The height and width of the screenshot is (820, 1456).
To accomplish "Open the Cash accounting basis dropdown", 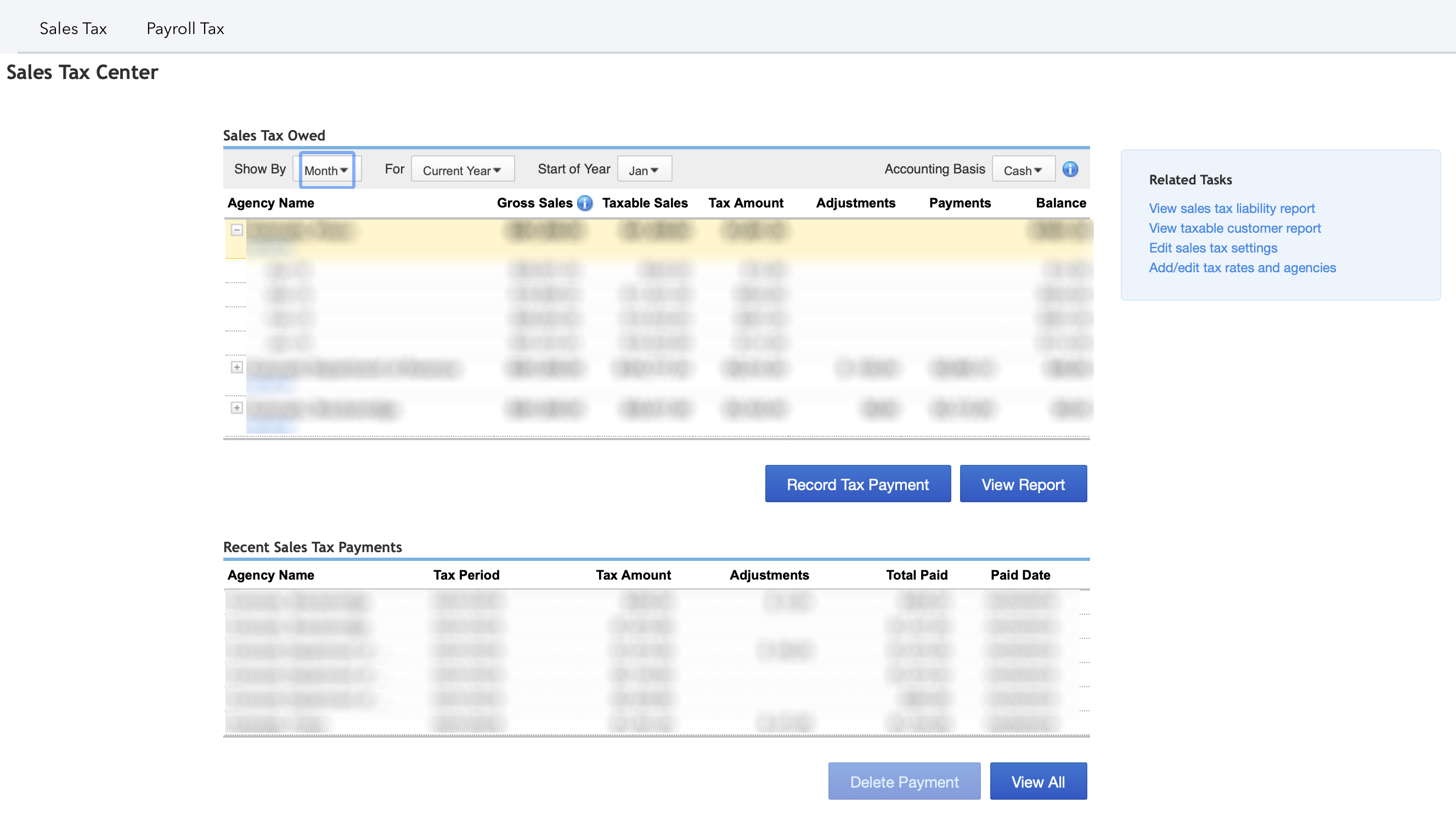I will click(x=1023, y=169).
